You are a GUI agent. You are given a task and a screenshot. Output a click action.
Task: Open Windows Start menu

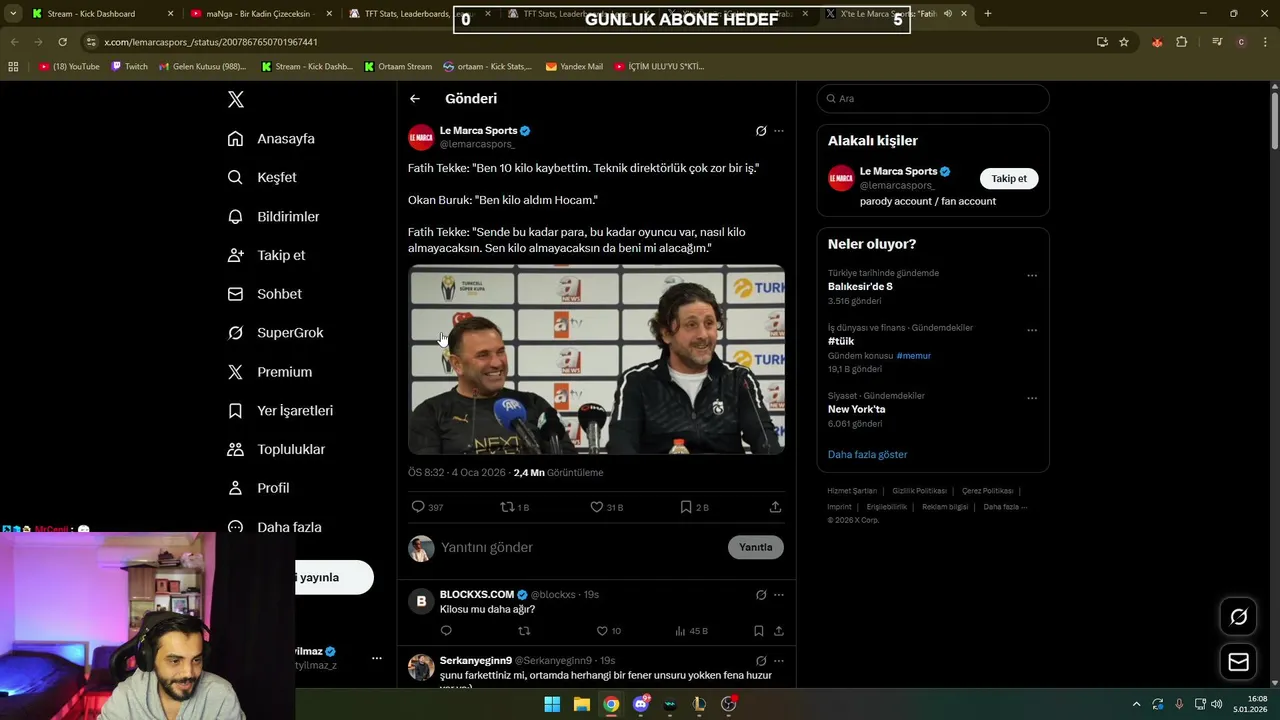(552, 704)
